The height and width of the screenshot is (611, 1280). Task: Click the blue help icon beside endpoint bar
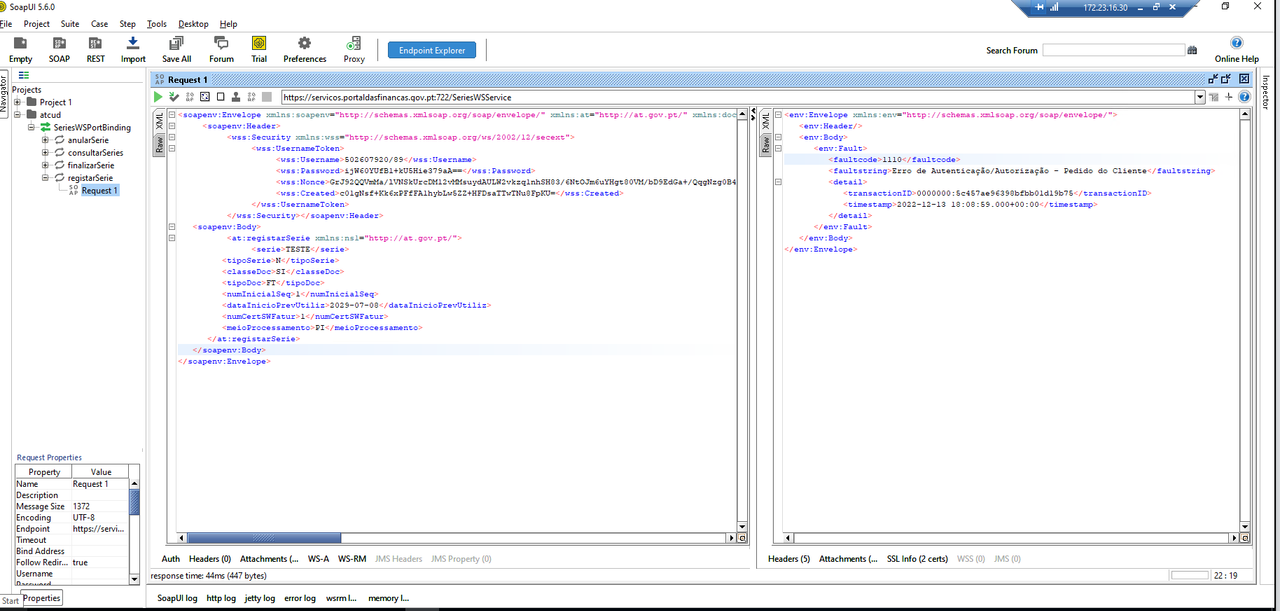tap(1245, 97)
